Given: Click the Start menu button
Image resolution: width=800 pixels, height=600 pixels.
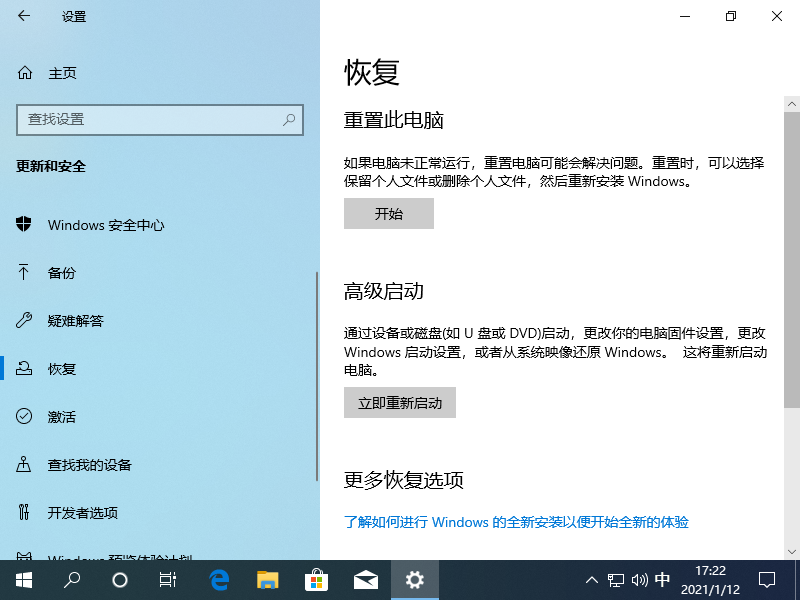Looking at the screenshot, I should pos(23,580).
